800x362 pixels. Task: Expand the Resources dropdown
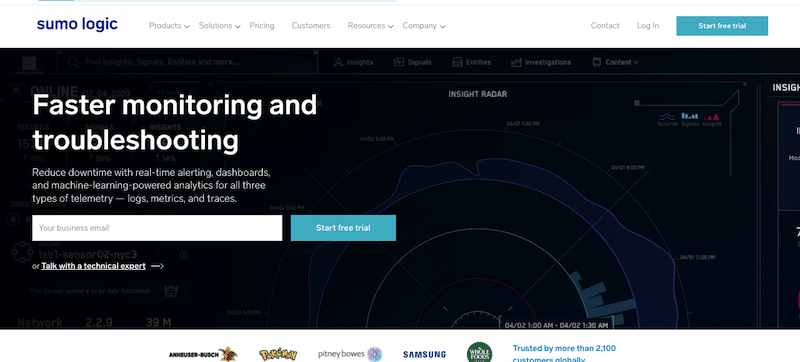coord(370,25)
